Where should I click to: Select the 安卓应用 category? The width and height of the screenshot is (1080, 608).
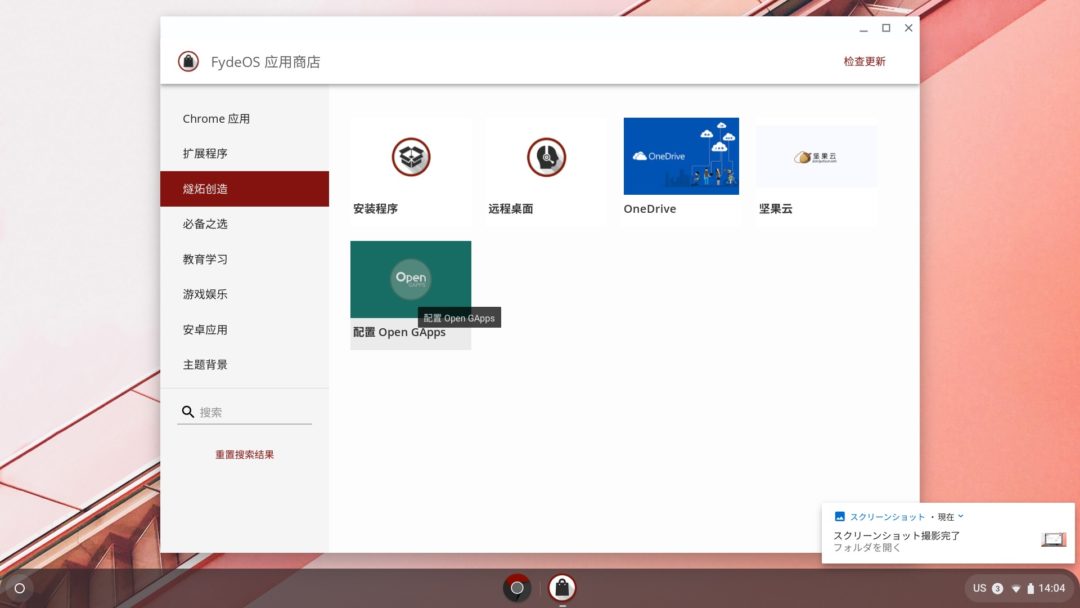245,329
